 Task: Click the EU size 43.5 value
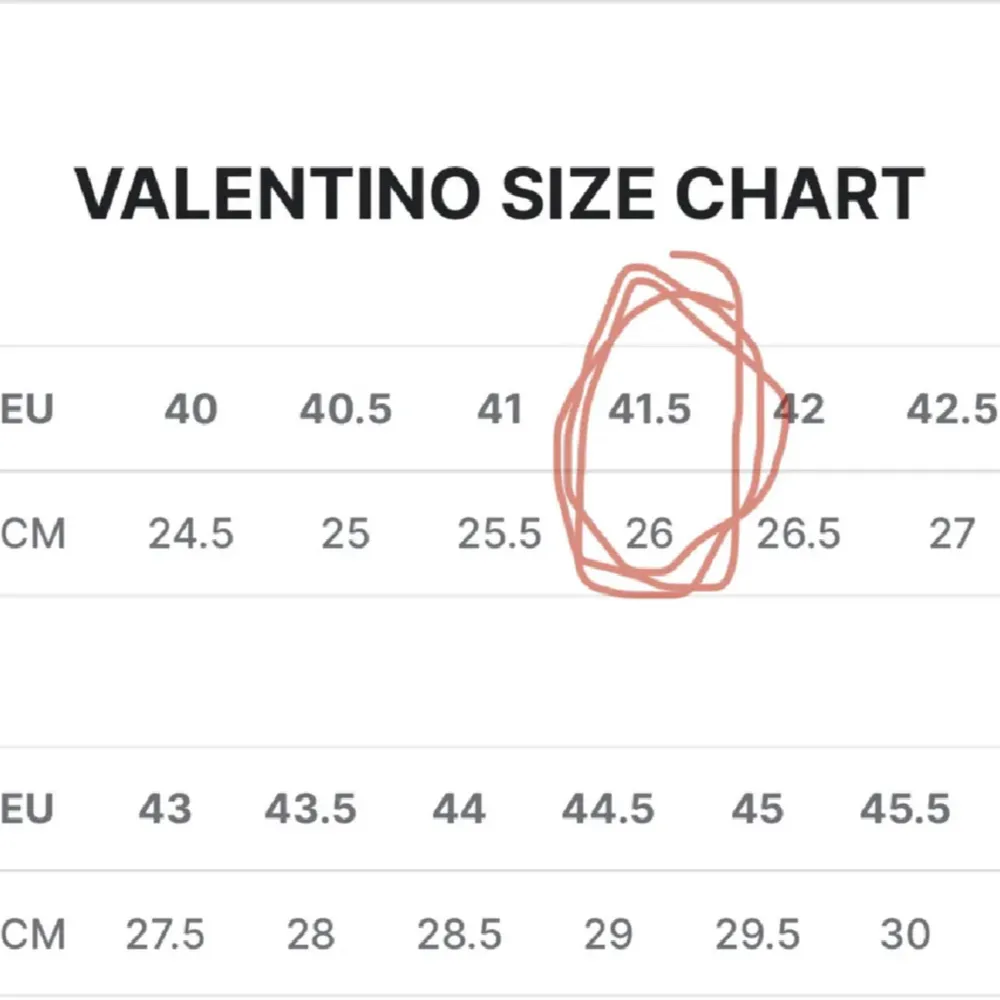pos(311,808)
